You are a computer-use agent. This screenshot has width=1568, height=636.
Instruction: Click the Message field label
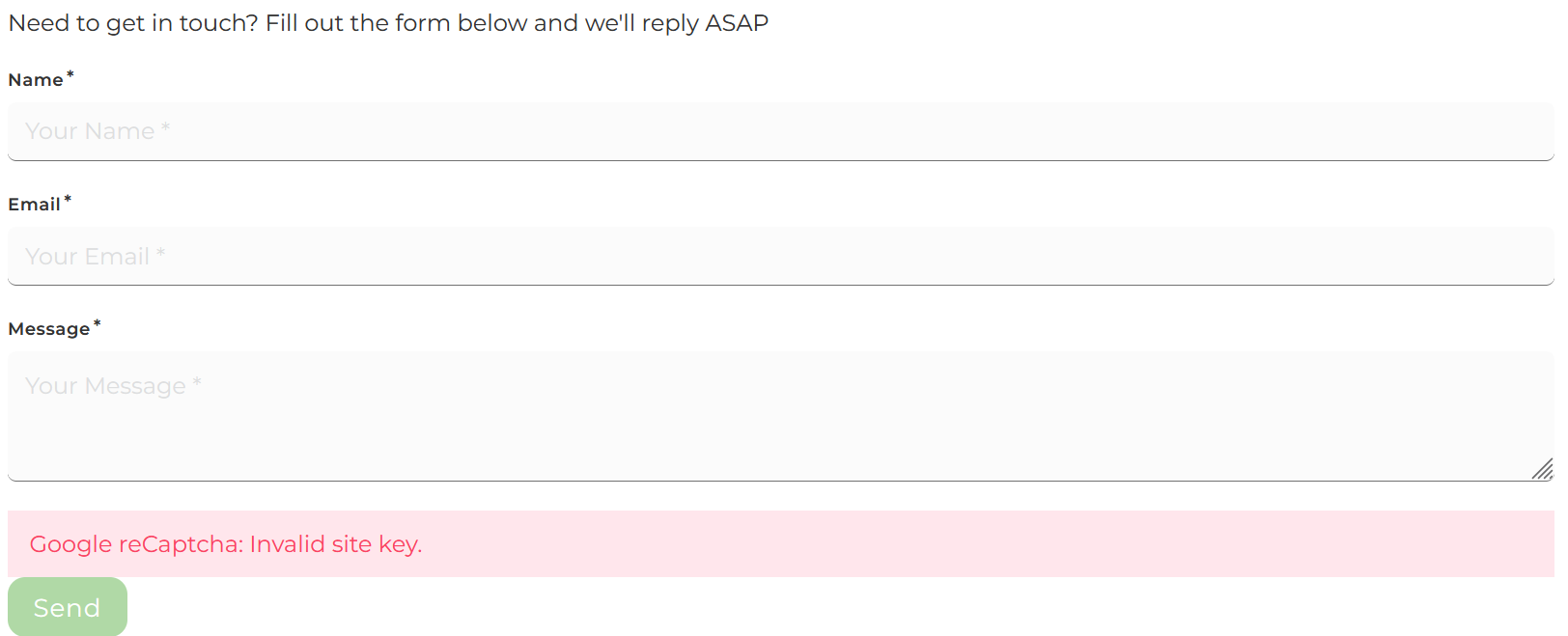(48, 329)
